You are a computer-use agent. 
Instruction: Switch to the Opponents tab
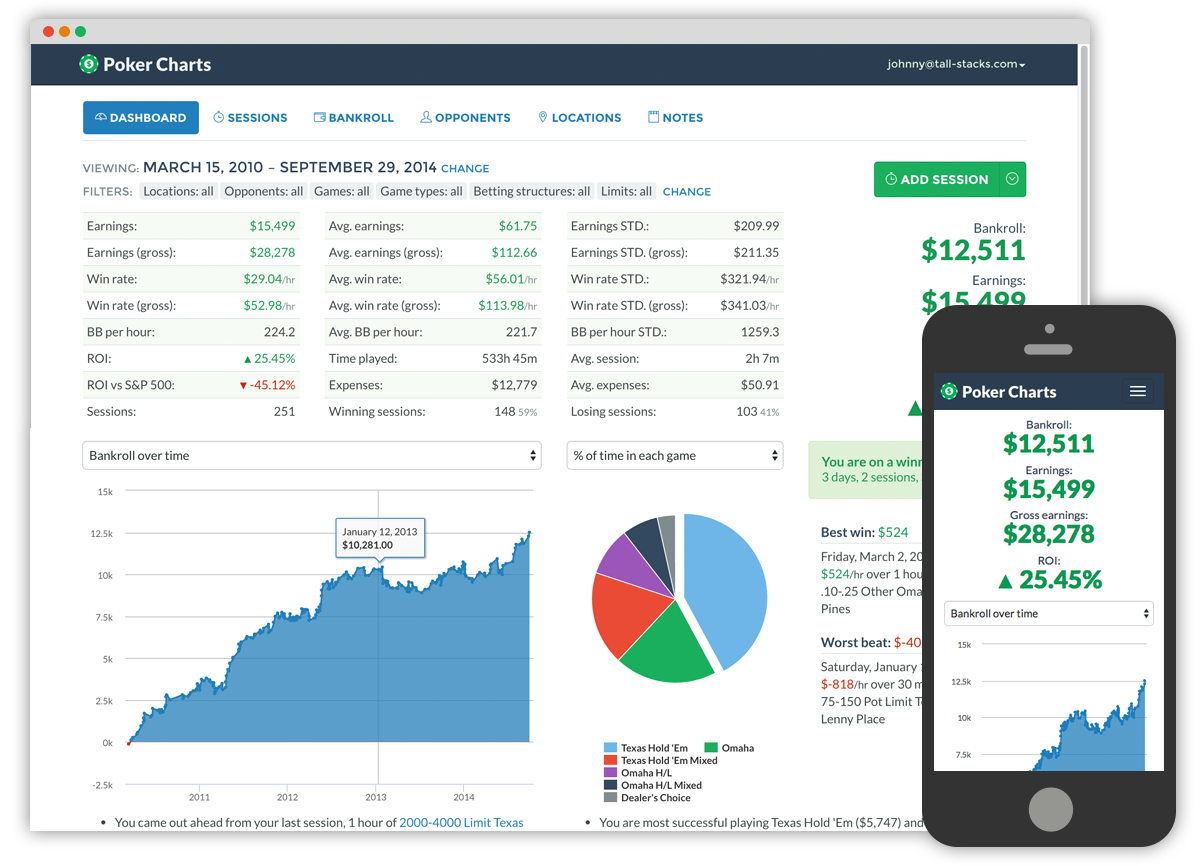(465, 117)
